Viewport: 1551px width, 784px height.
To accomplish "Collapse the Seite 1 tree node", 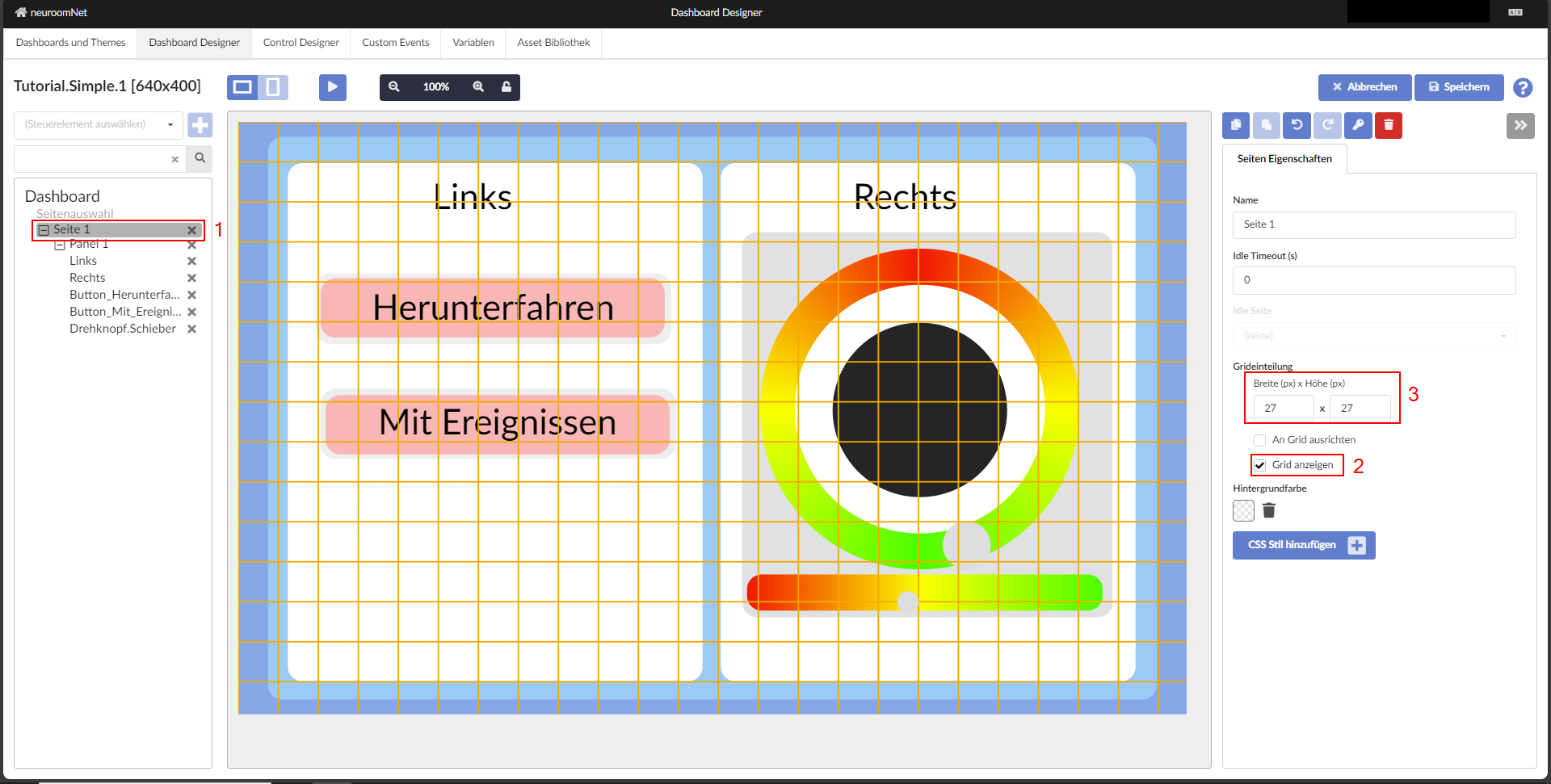I will click(44, 230).
